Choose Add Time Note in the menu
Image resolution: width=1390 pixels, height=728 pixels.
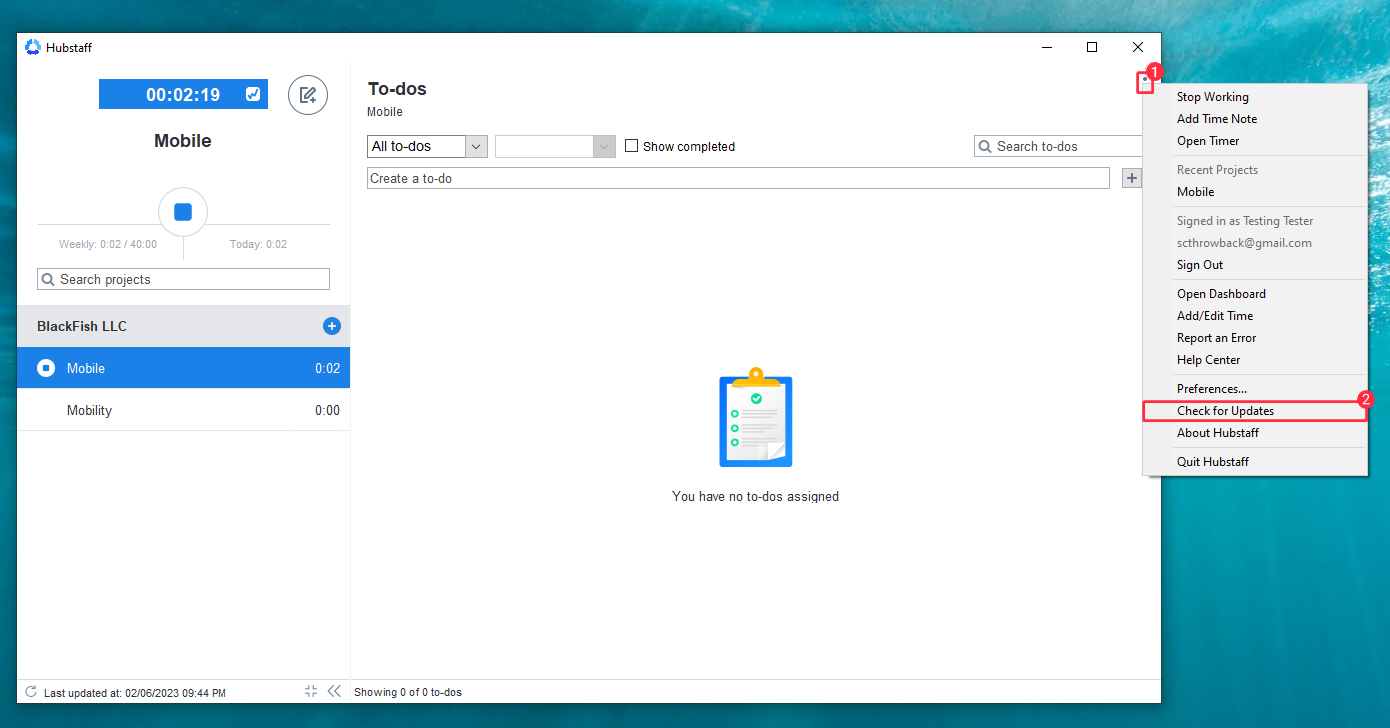coord(1255,119)
